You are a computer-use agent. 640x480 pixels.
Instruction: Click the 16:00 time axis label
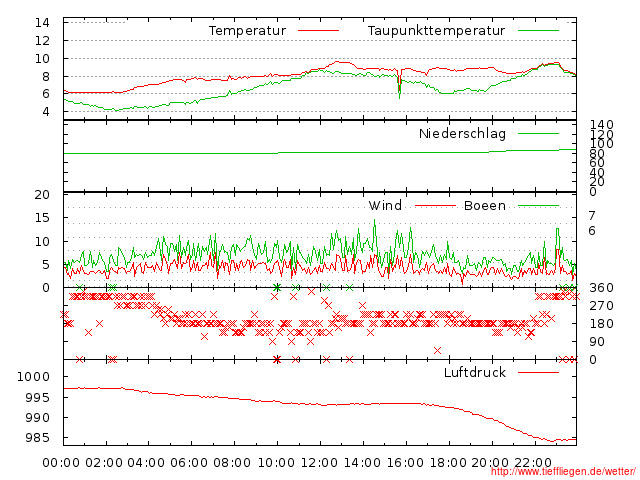point(405,463)
